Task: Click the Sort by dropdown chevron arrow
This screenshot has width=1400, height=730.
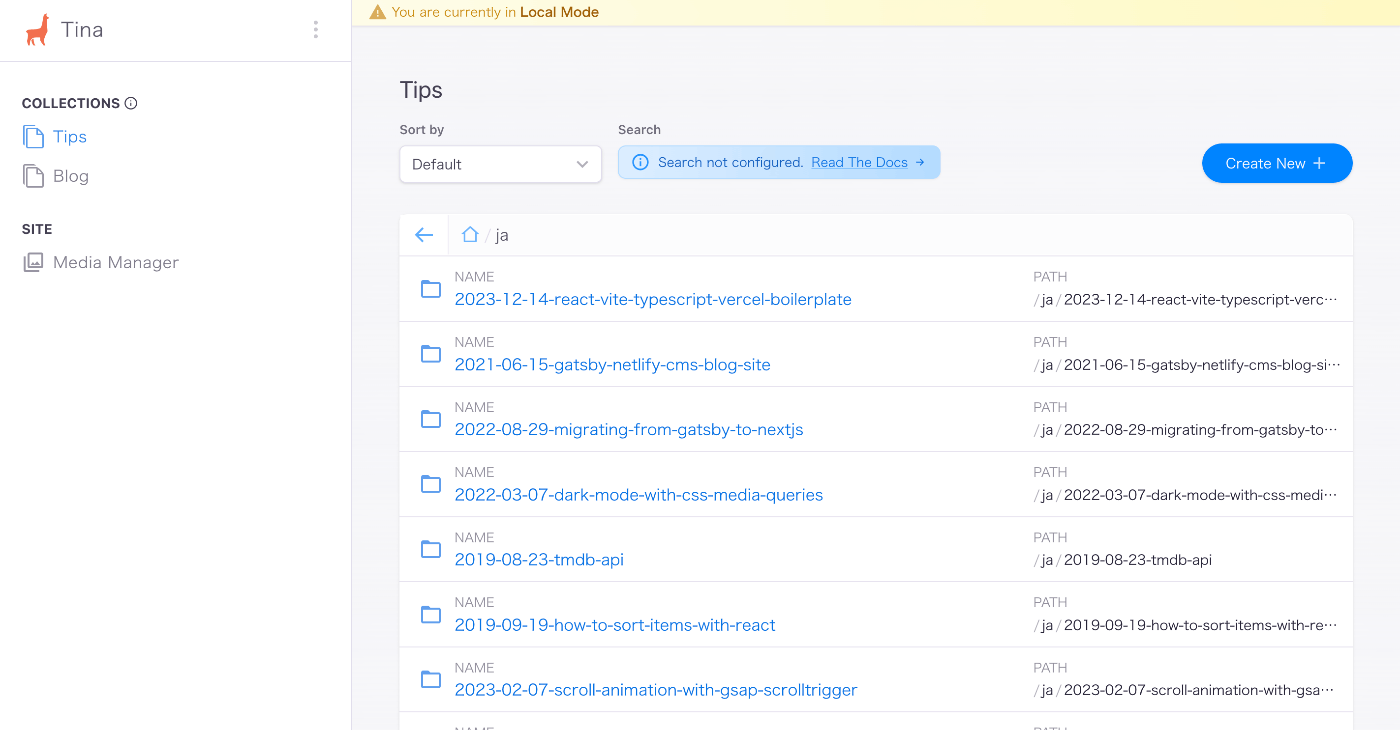Action: tap(583, 164)
